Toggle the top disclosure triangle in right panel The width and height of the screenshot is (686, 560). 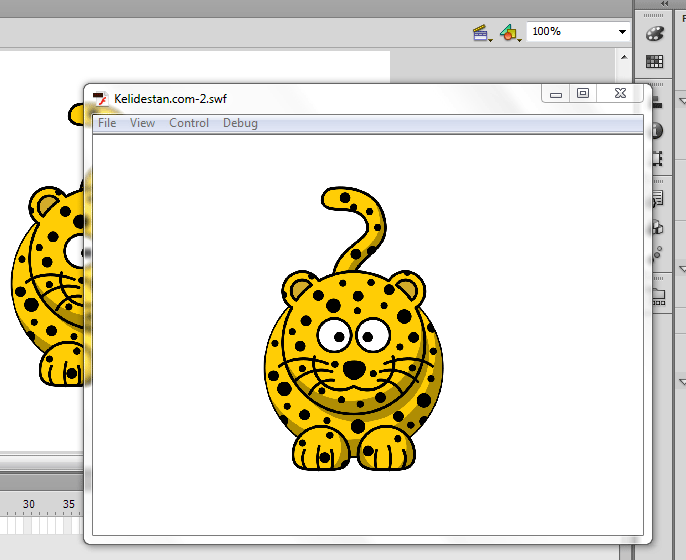[682, 101]
